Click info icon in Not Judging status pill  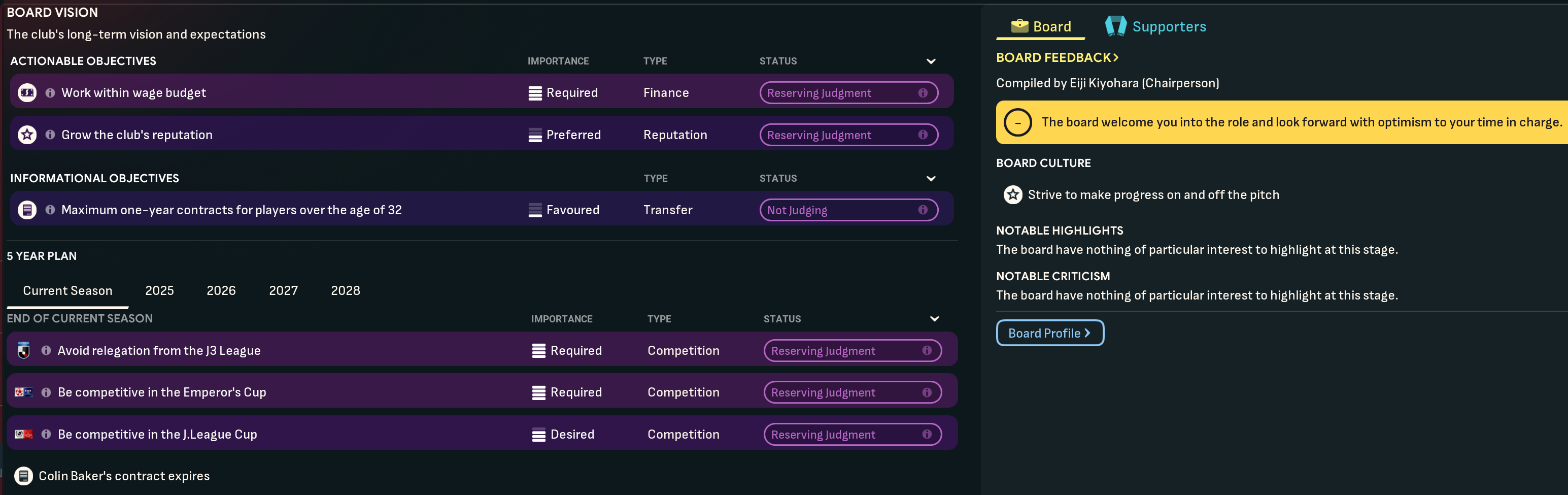tap(923, 210)
